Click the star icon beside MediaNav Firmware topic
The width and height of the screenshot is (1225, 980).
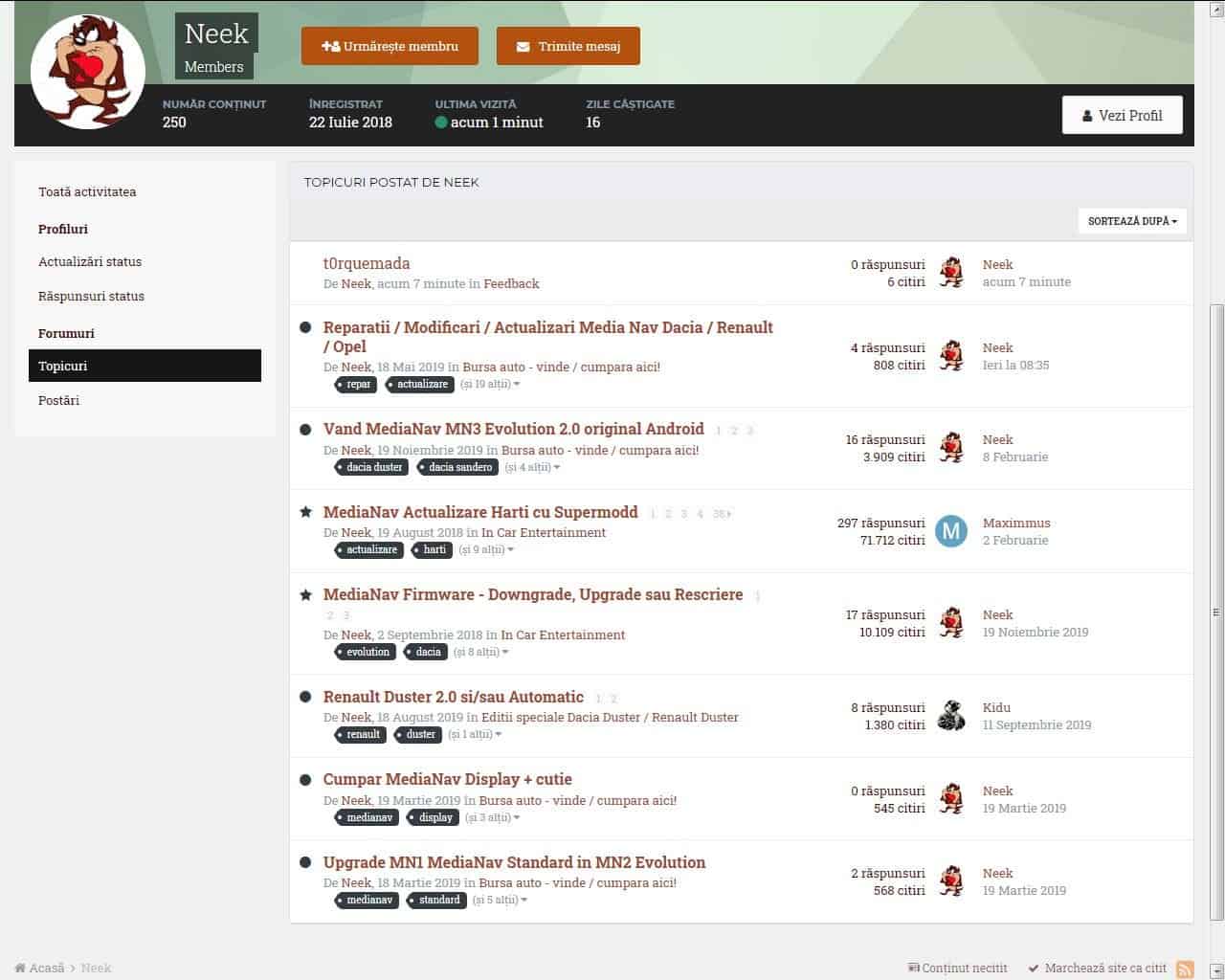pos(305,595)
